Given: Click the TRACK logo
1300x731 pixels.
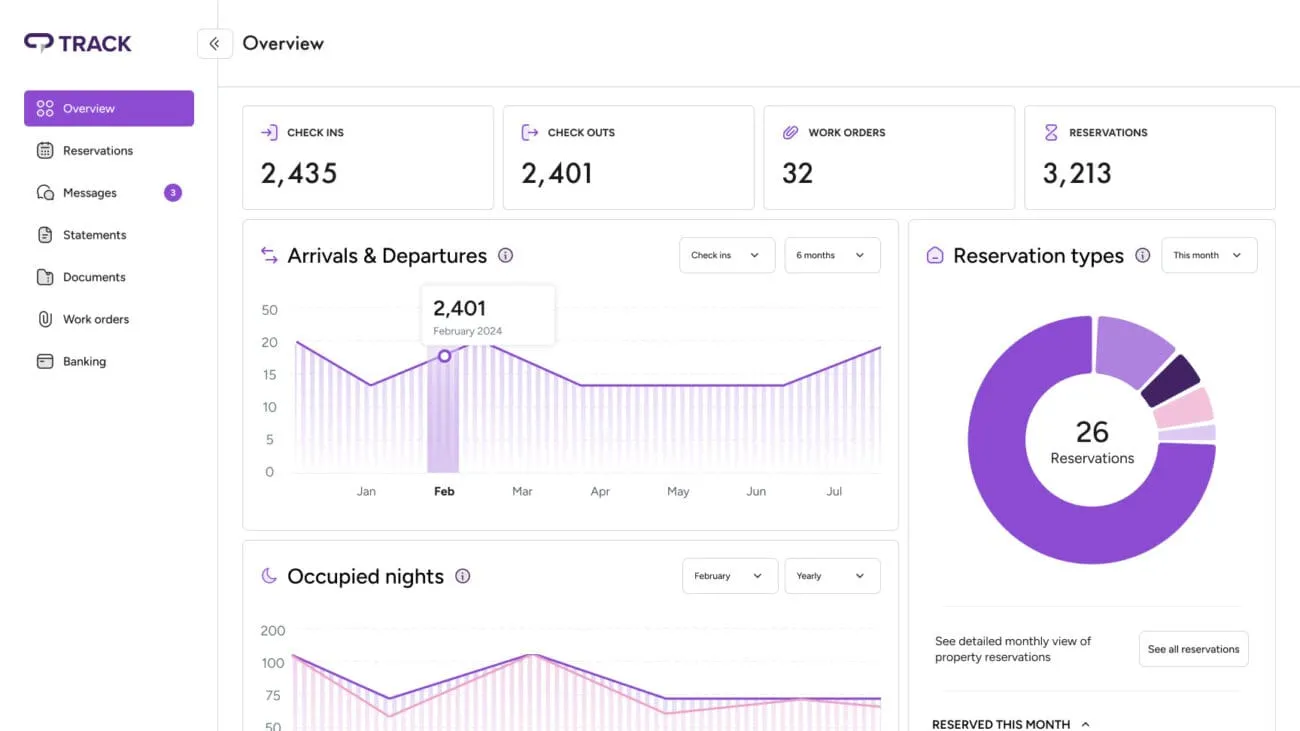Looking at the screenshot, I should [78, 43].
